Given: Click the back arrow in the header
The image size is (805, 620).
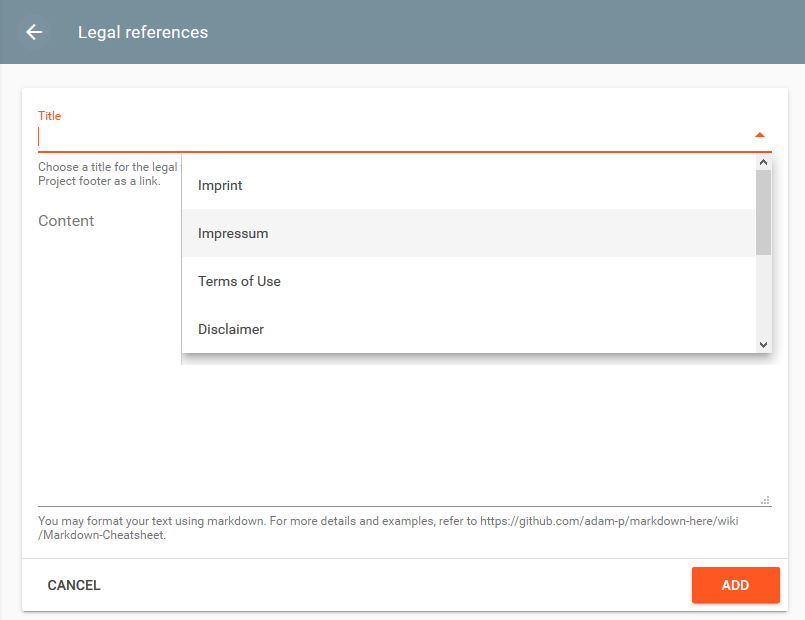Looking at the screenshot, I should click(x=34, y=32).
